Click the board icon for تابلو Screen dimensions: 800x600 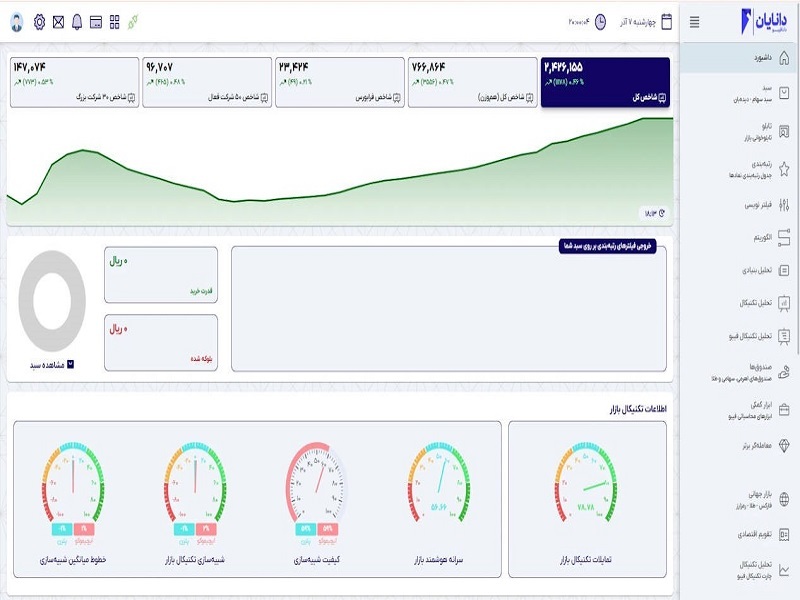[x=784, y=132]
